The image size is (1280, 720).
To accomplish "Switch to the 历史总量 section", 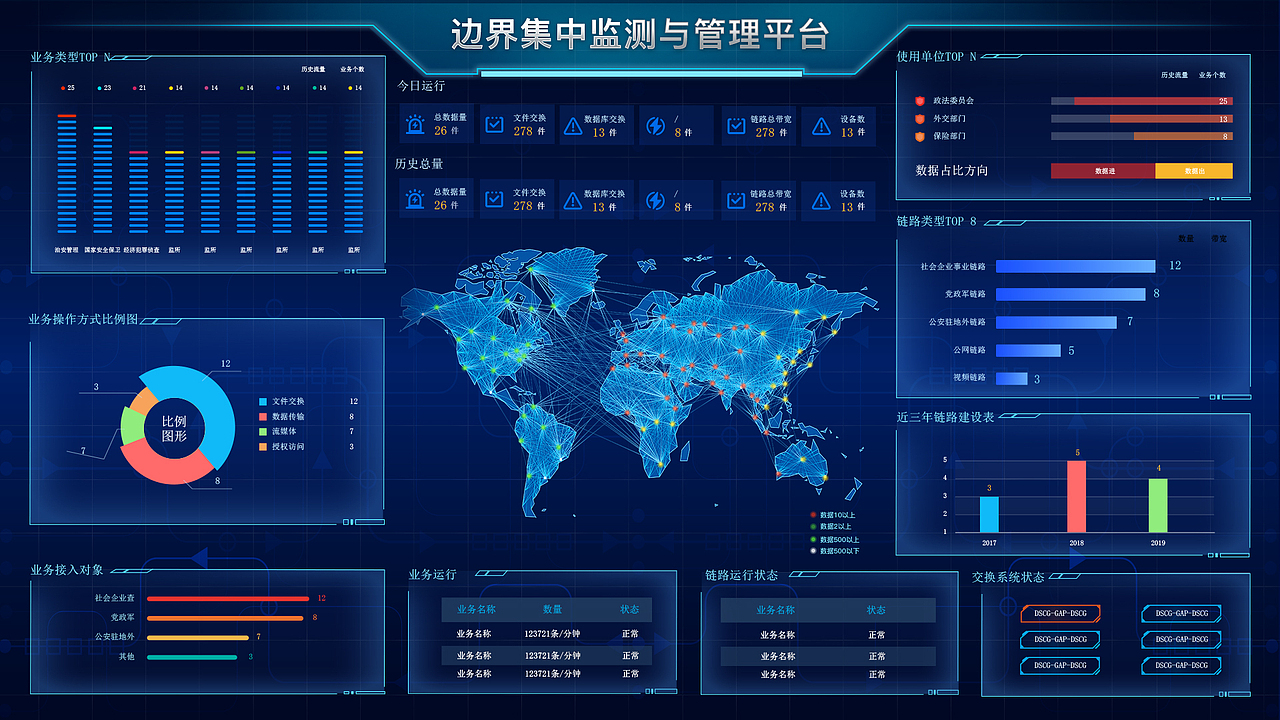I will [420, 162].
